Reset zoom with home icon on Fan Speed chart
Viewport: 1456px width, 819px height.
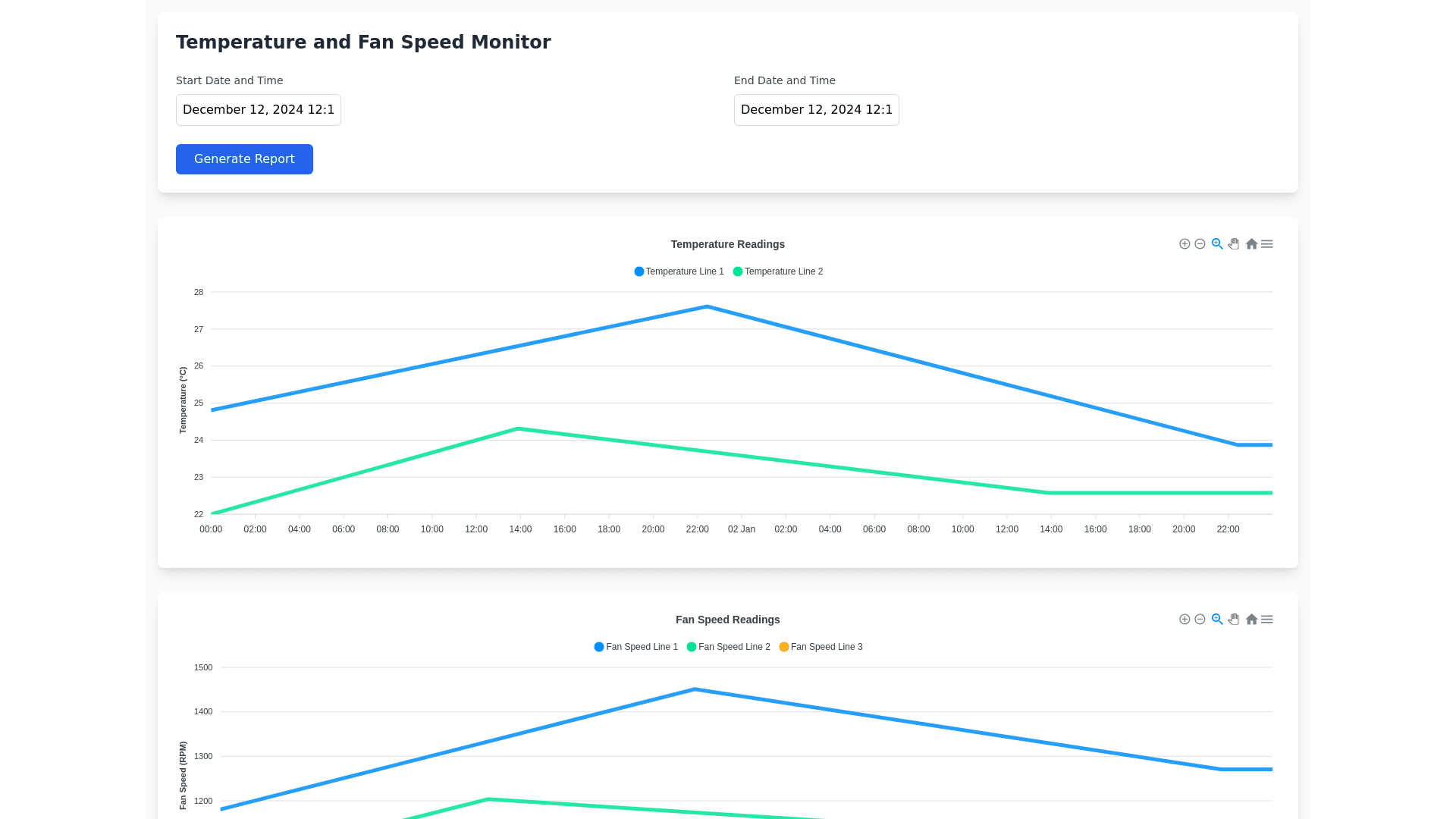tap(1251, 619)
